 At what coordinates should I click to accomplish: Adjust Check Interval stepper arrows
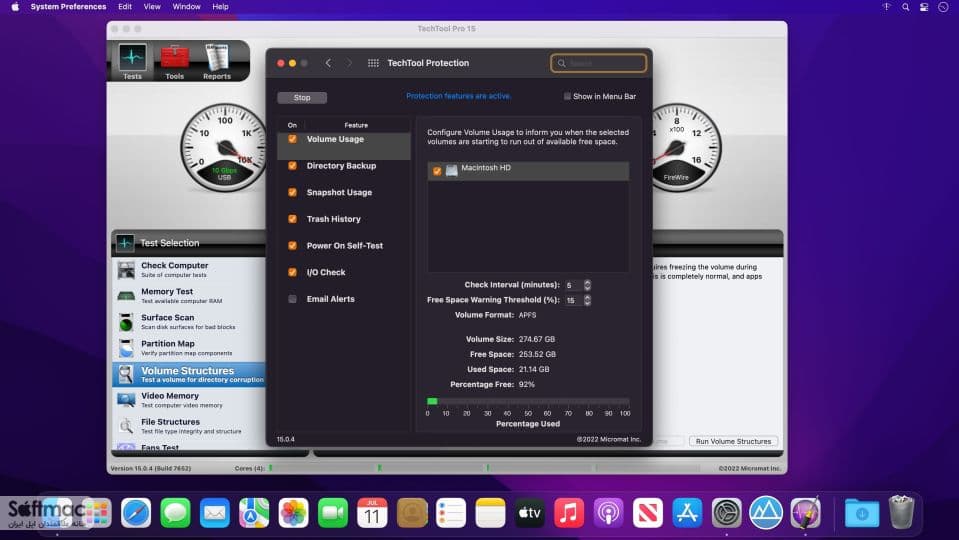587,285
